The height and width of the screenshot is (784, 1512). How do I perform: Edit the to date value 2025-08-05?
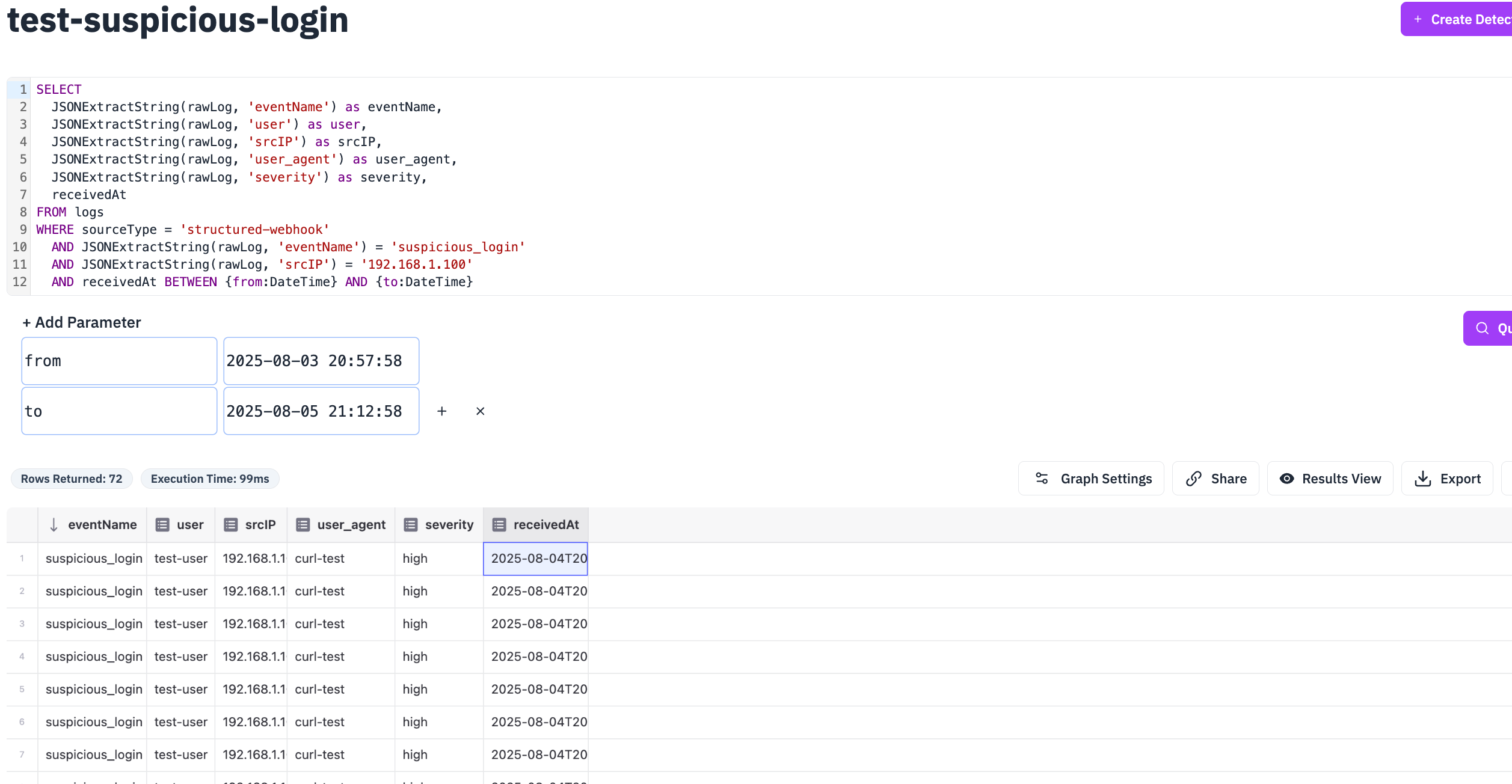pos(321,411)
